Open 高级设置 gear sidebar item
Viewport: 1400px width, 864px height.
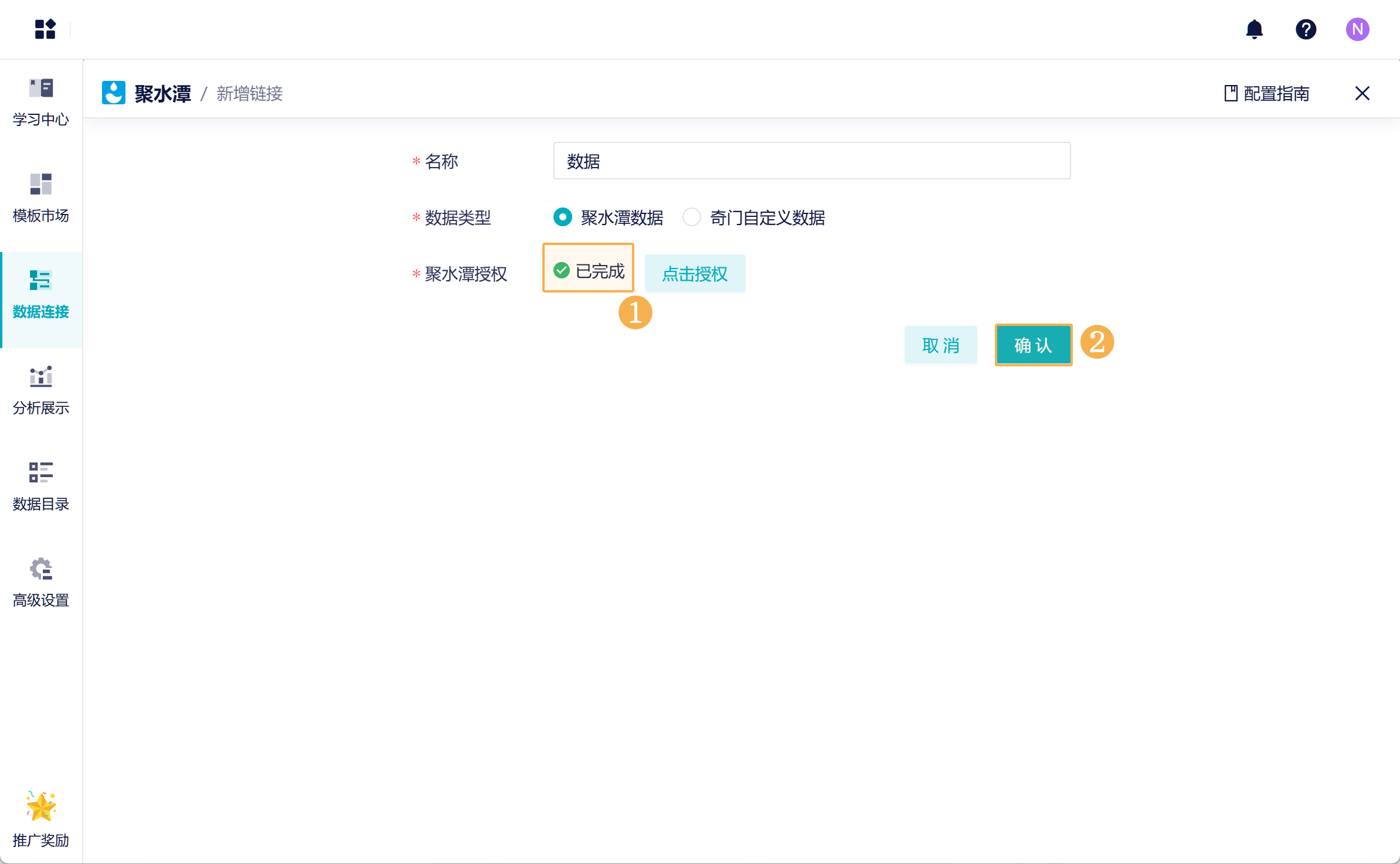(x=41, y=583)
